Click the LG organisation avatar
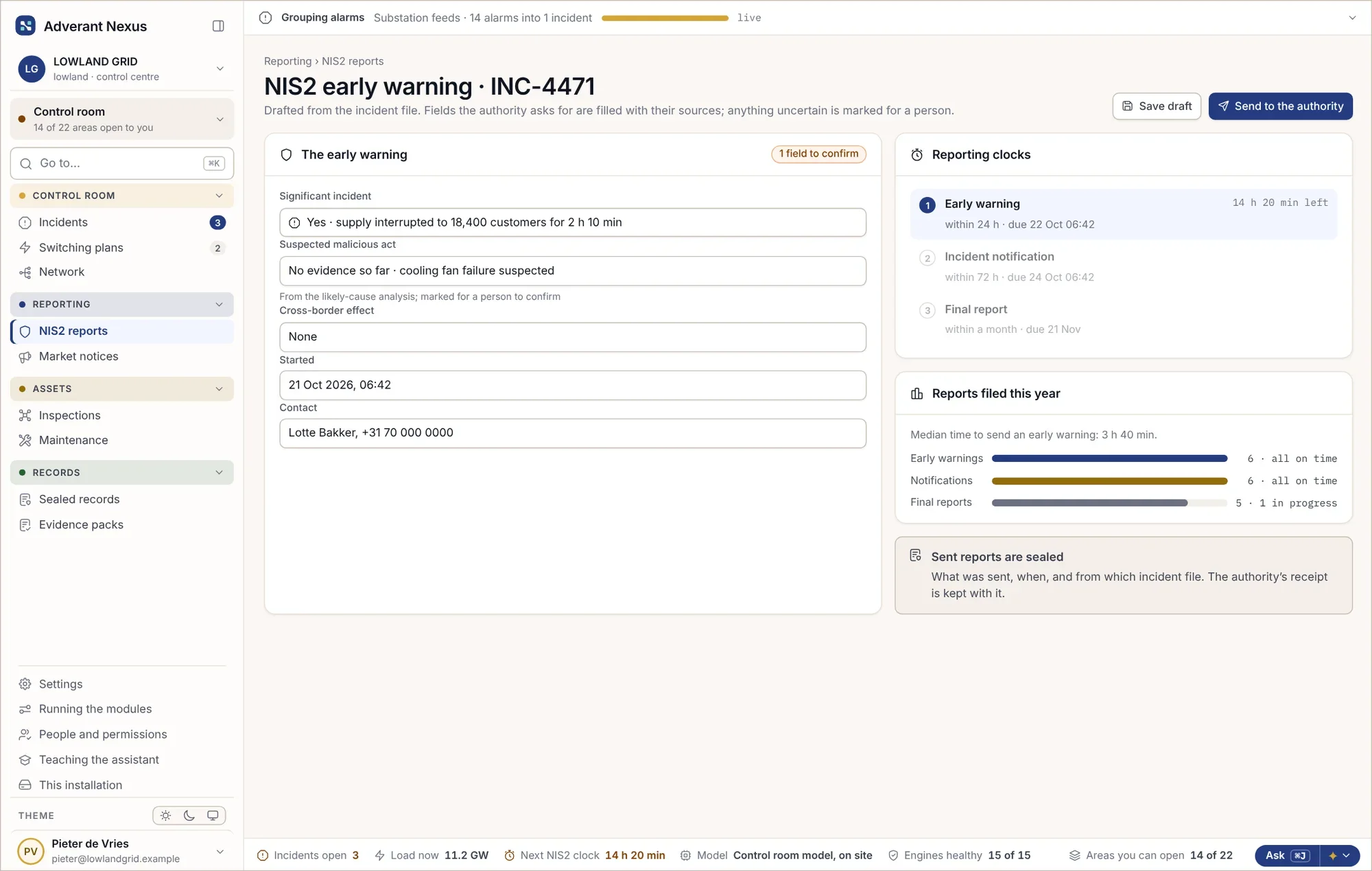Viewport: 1372px width, 871px height. click(32, 69)
